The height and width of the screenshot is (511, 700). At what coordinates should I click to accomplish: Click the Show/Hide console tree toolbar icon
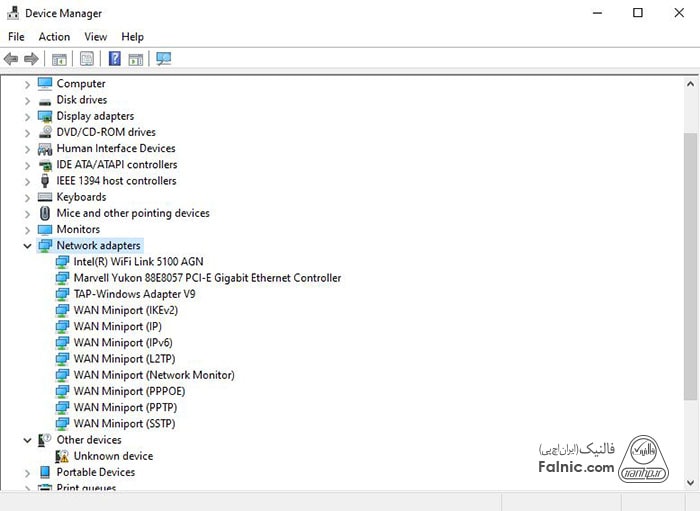59,59
